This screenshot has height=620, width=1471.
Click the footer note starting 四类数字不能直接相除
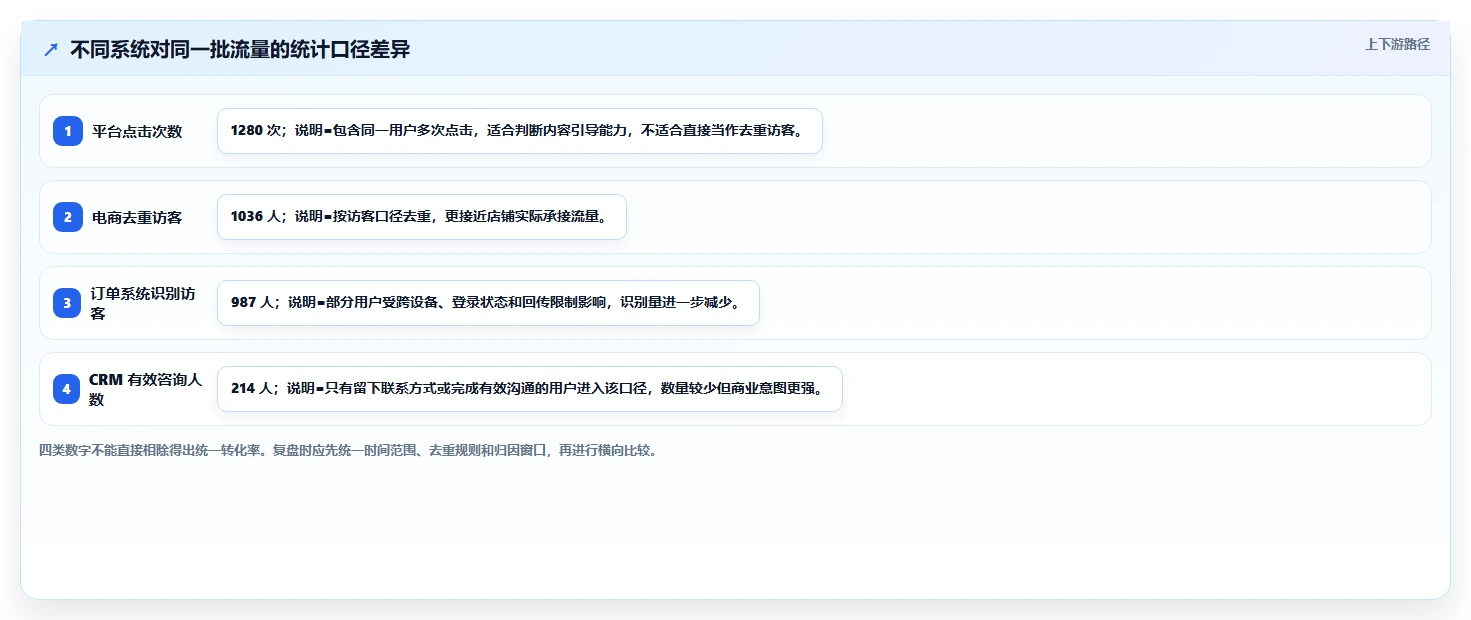(348, 450)
